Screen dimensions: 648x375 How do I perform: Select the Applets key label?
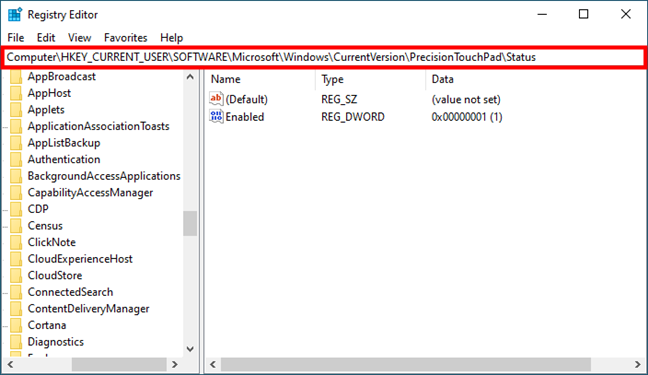click(46, 110)
